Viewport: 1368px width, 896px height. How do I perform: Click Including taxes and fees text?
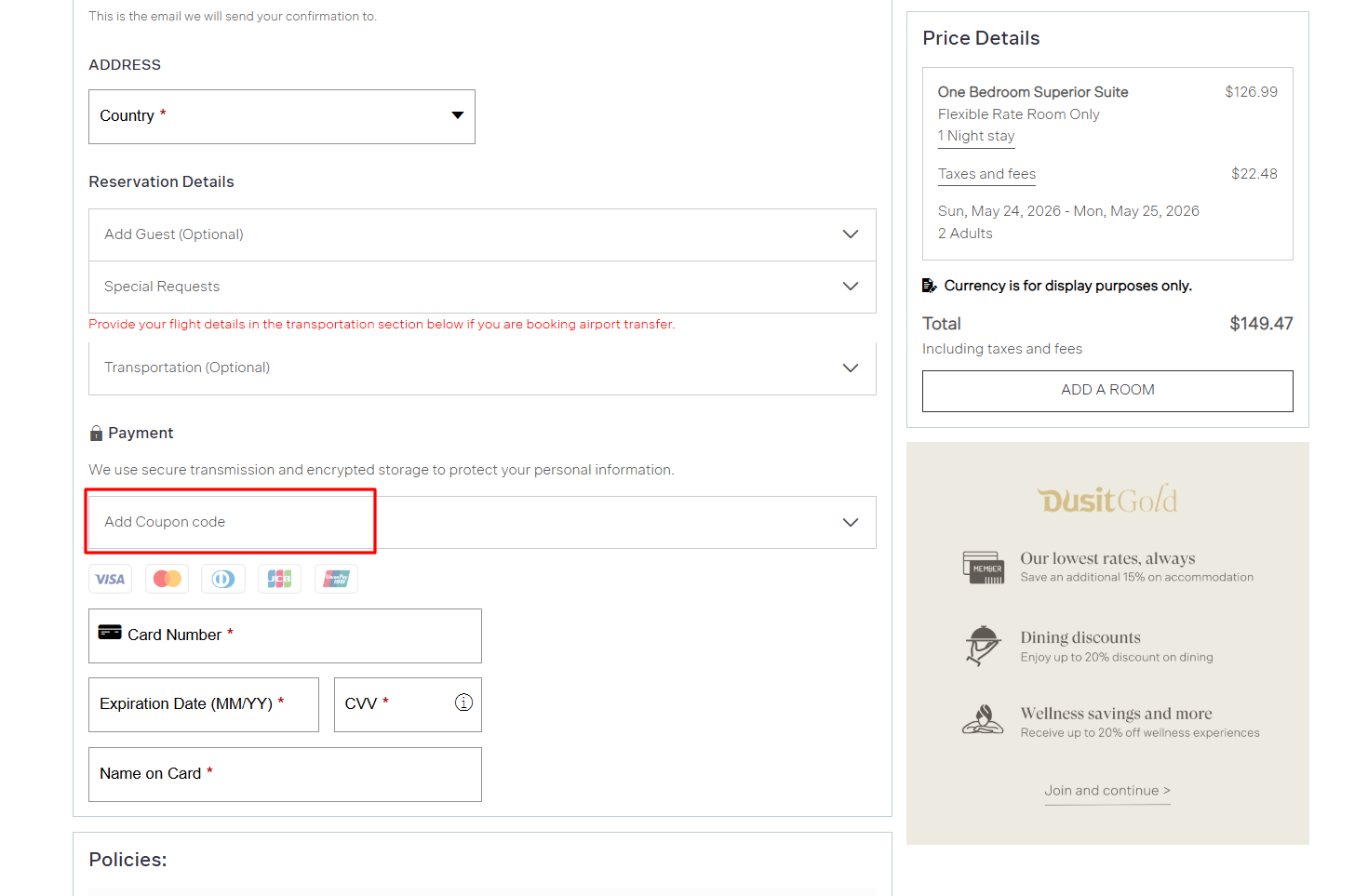(1002, 349)
